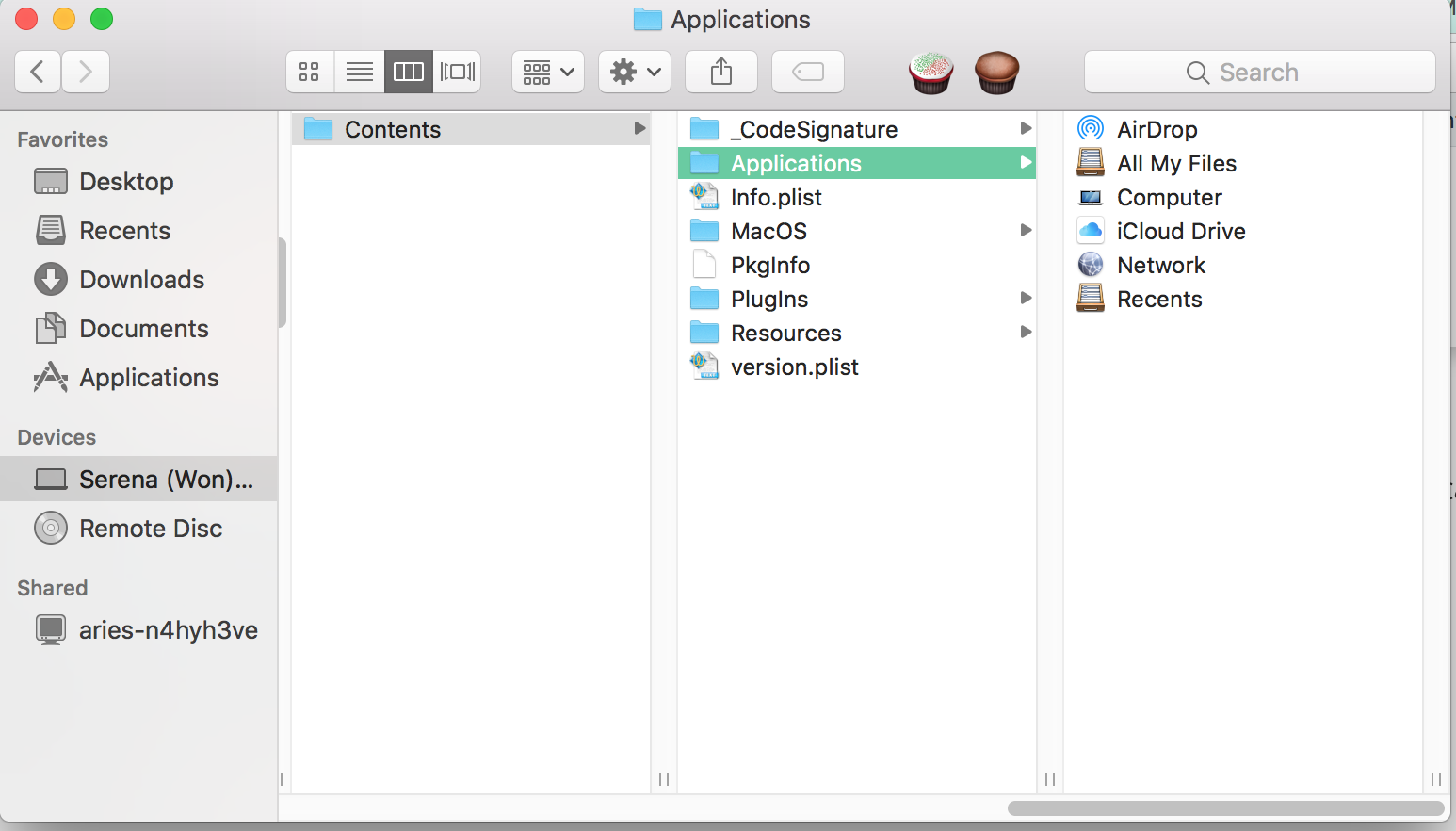The width and height of the screenshot is (1456, 831).
Task: Click the All My Files icon
Action: pyautogui.click(x=1091, y=163)
